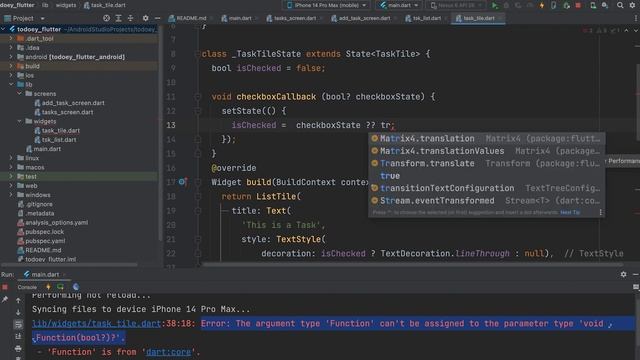Screen dimensions: 640x360
Task: Open Project panel options gear
Action: pos(145,18)
